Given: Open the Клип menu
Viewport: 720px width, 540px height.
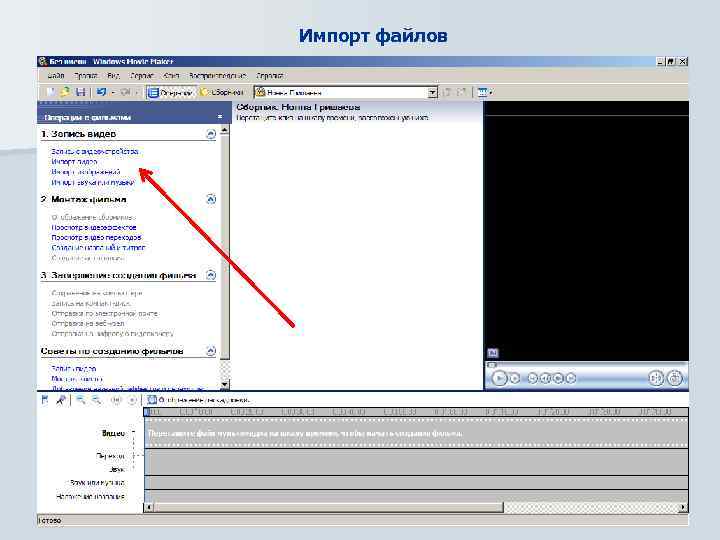Looking at the screenshot, I should (171, 75).
